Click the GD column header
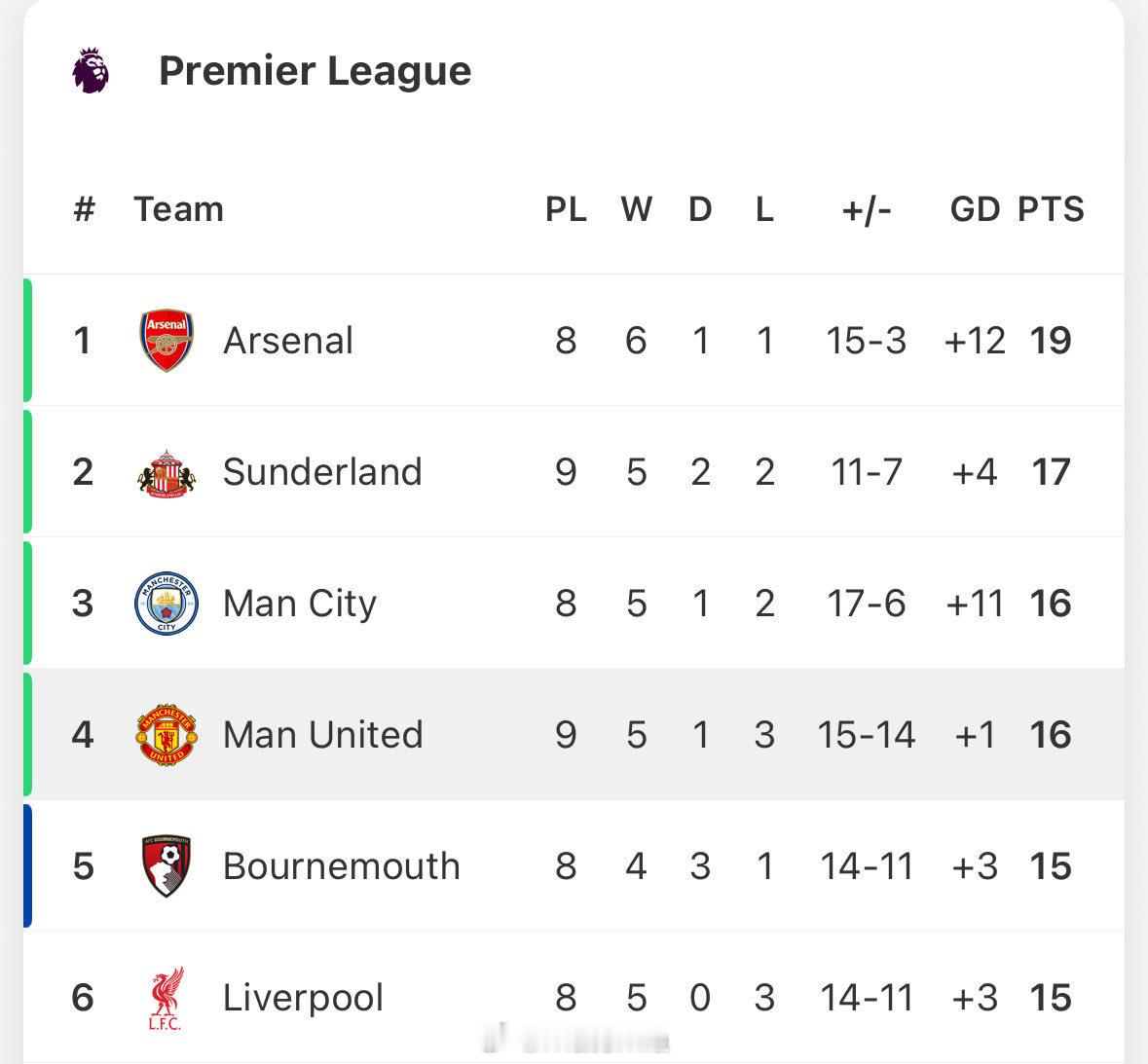Image resolution: width=1148 pixels, height=1064 pixels. pyautogui.click(x=975, y=209)
